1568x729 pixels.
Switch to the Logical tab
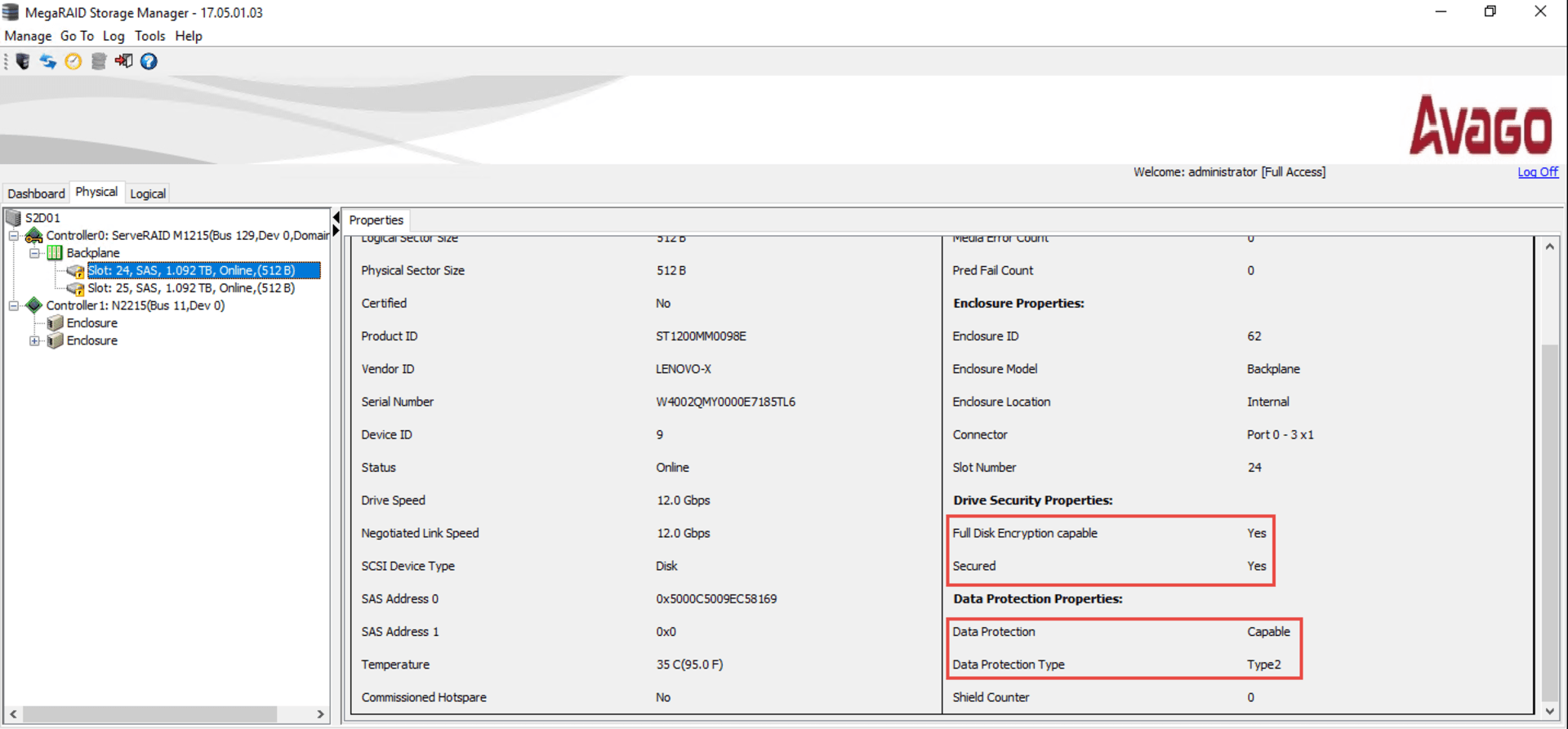coord(148,193)
